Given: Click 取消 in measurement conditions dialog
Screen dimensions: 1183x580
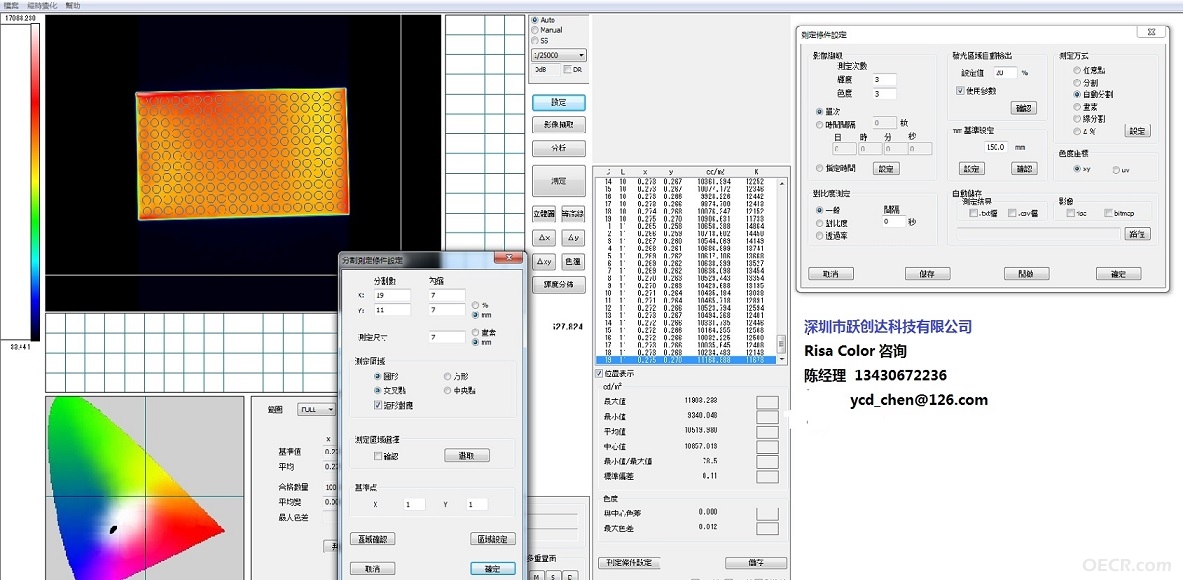Looking at the screenshot, I should 831,273.
